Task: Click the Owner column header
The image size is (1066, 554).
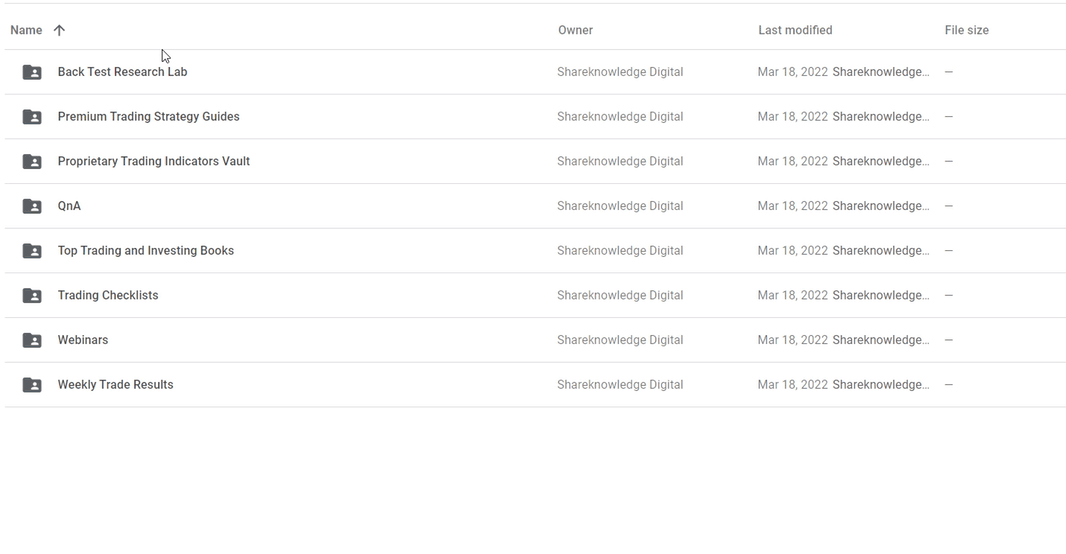Action: (575, 30)
